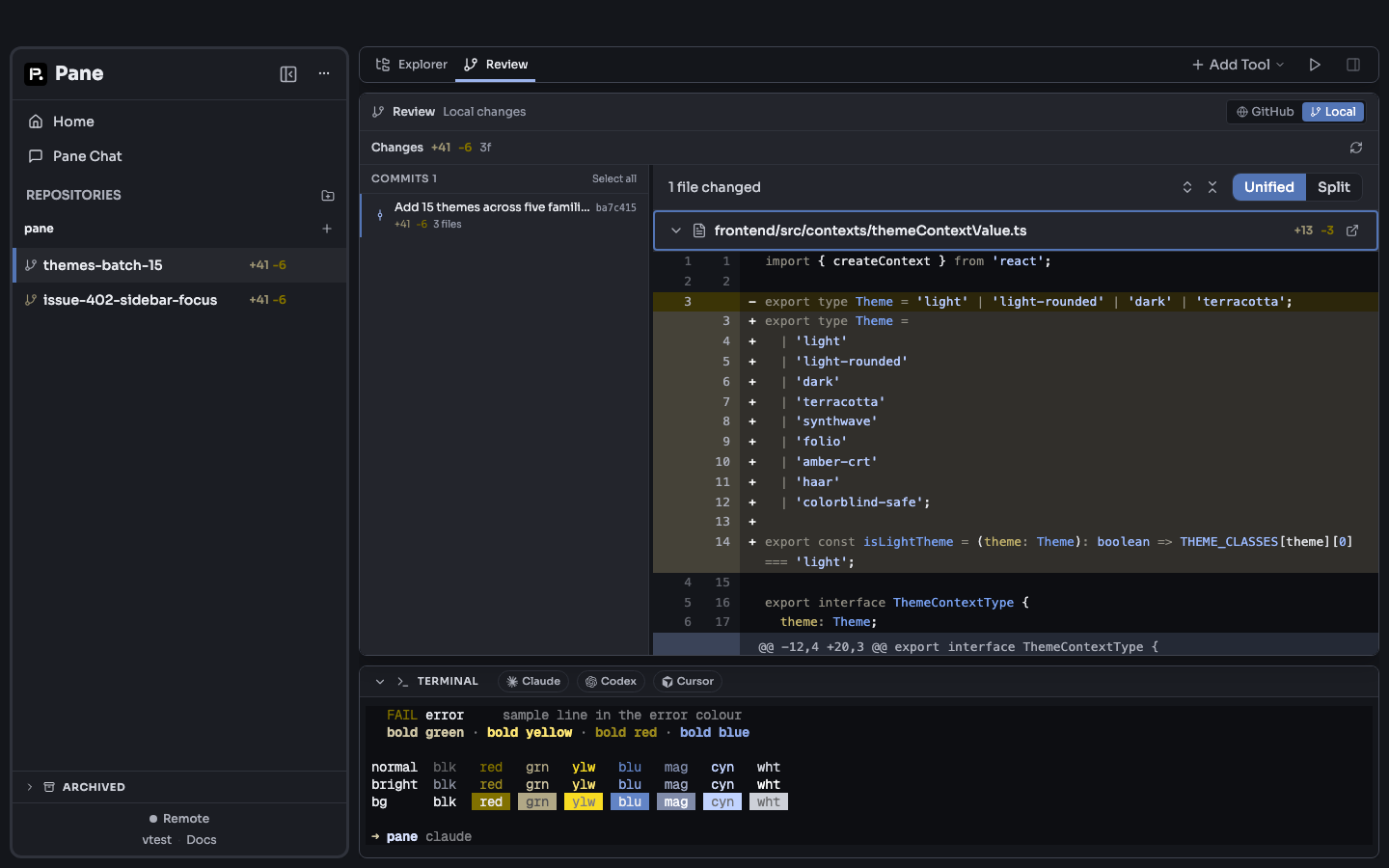Screen dimensions: 1389x868
Task: Select issue-402-sidebar-focus branch
Action: pyautogui.click(x=179, y=300)
